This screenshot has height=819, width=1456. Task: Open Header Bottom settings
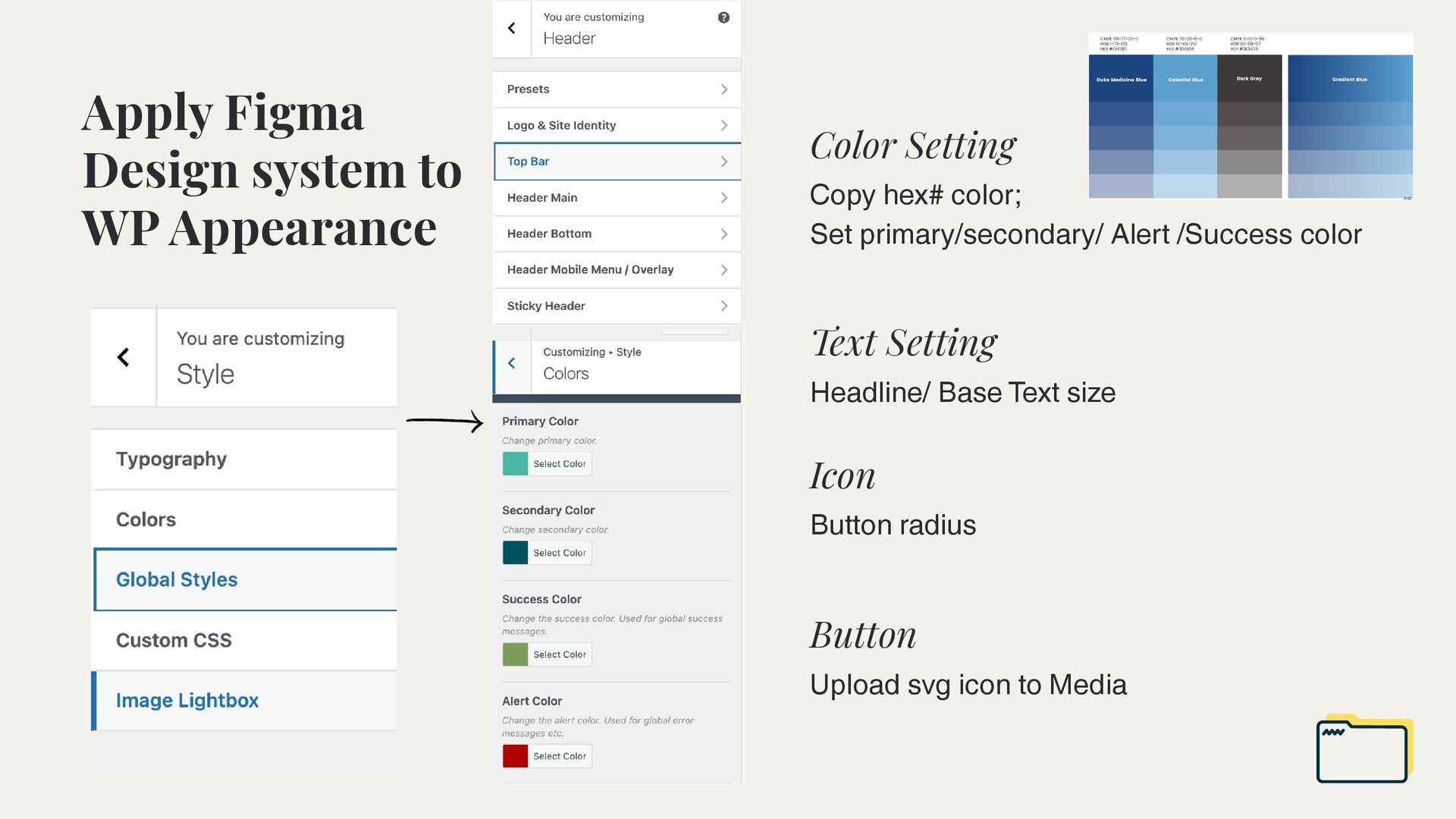pos(617,234)
